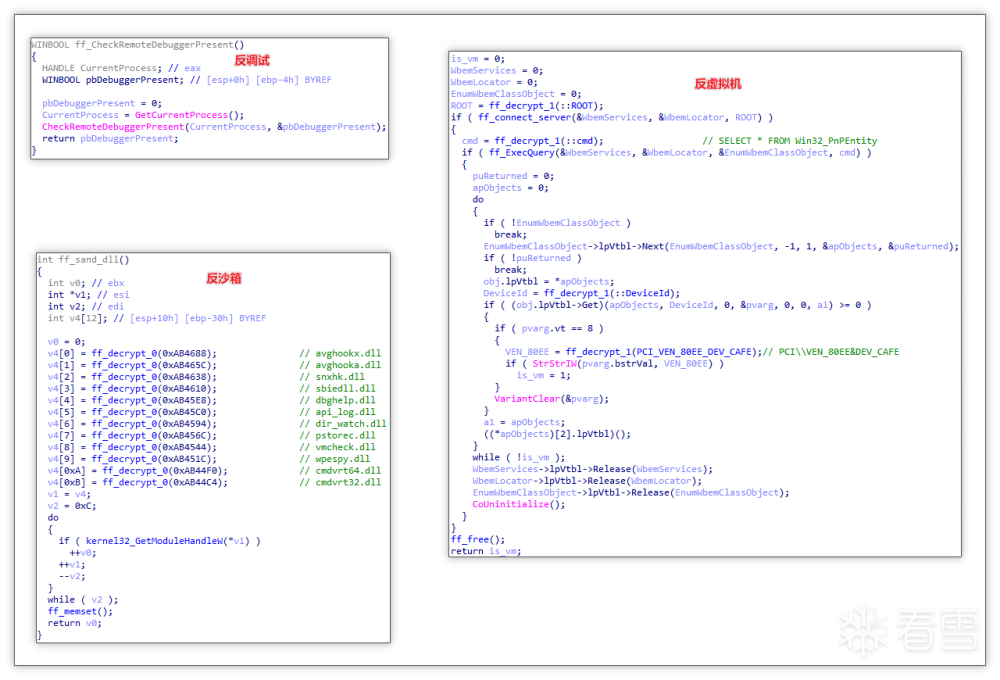The height and width of the screenshot is (680, 1000).
Task: Click 'return pbDebuggerPresent;' statement
Action: [110, 138]
